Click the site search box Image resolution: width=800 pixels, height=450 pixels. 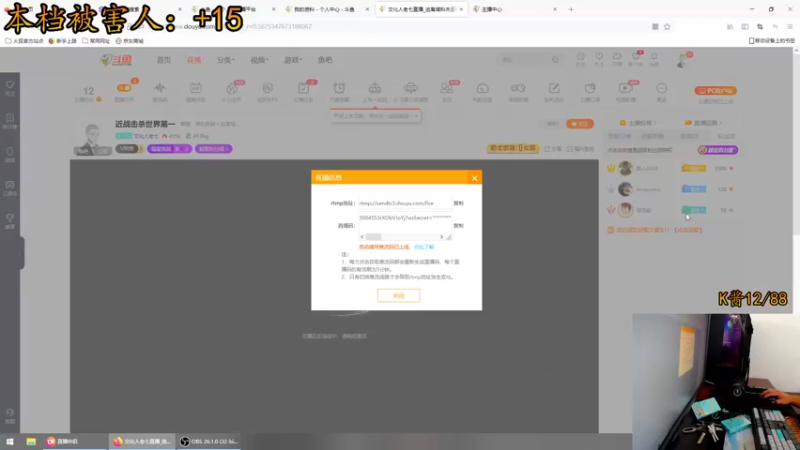pyautogui.click(x=524, y=60)
